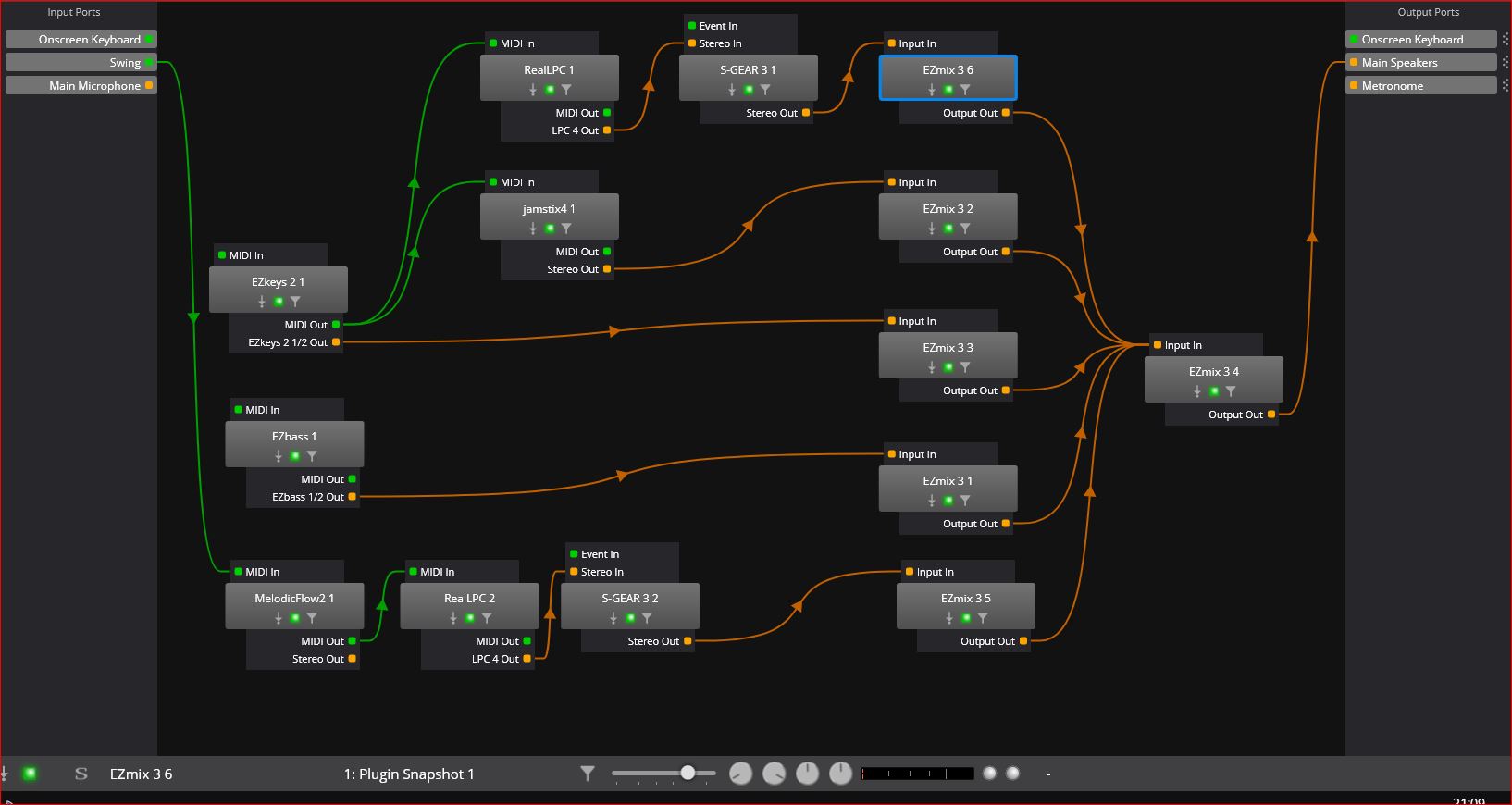This screenshot has height=805, width=1512.
Task: Select the Onscreen Keyboard output port
Action: tap(1420, 40)
